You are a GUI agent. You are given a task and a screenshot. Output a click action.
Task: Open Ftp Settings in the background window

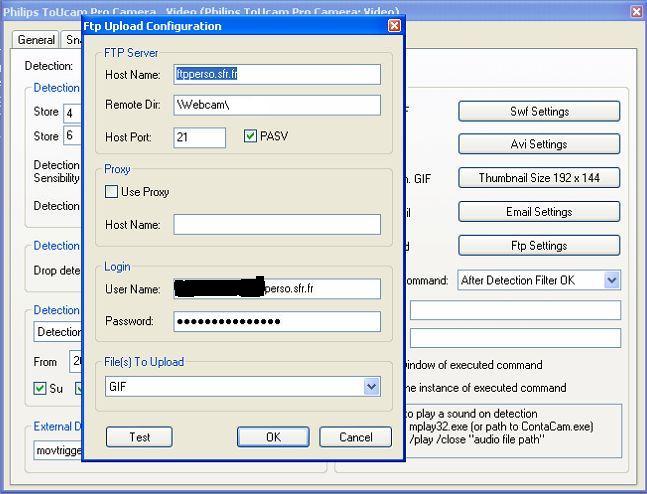pyautogui.click(x=539, y=246)
